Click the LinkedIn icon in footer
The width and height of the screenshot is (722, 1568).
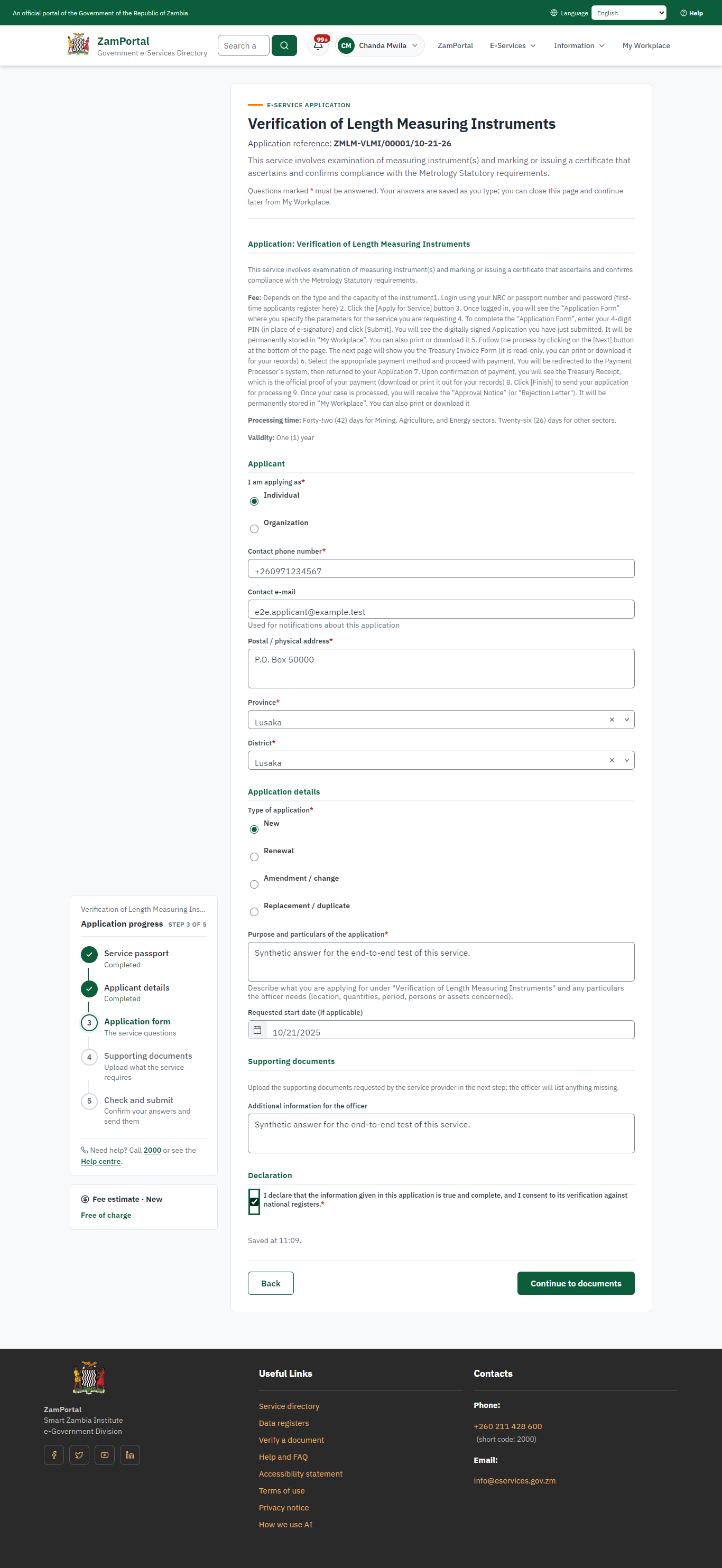coord(129,1455)
